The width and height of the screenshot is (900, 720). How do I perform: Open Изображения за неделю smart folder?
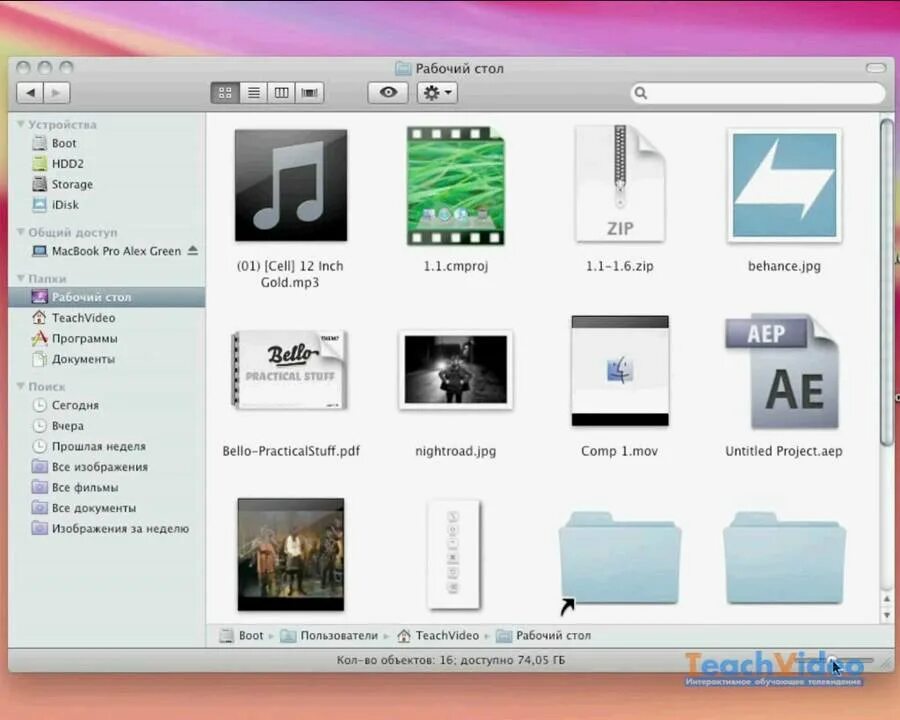click(107, 528)
